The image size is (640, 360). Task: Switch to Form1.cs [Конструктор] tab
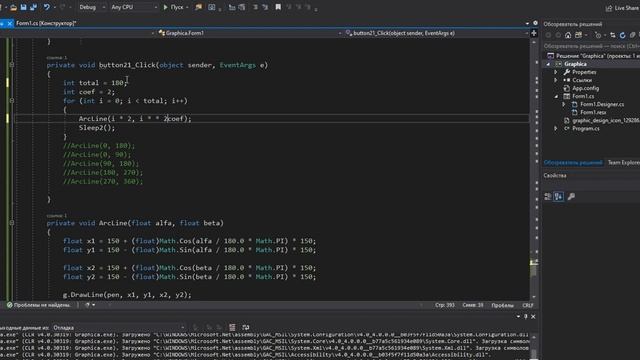pyautogui.click(x=46, y=23)
